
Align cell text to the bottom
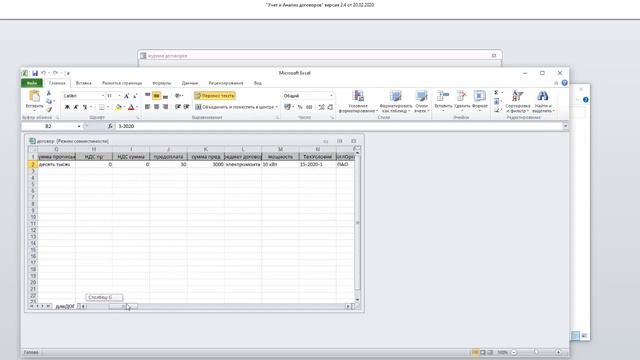tap(165, 96)
